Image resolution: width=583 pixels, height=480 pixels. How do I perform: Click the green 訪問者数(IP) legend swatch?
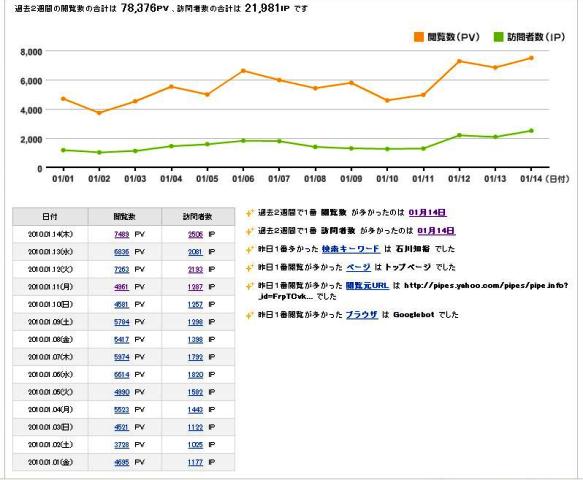point(498,37)
